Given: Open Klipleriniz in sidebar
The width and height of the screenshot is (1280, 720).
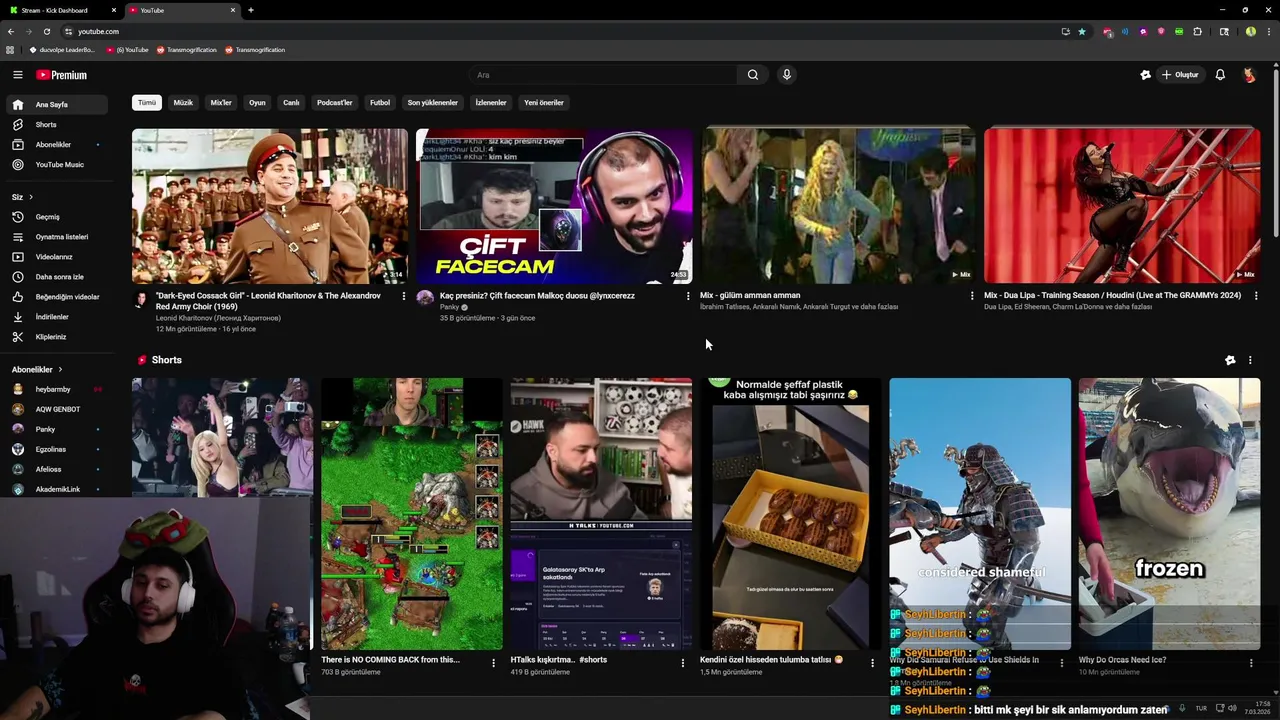Looking at the screenshot, I should click(x=55, y=337).
